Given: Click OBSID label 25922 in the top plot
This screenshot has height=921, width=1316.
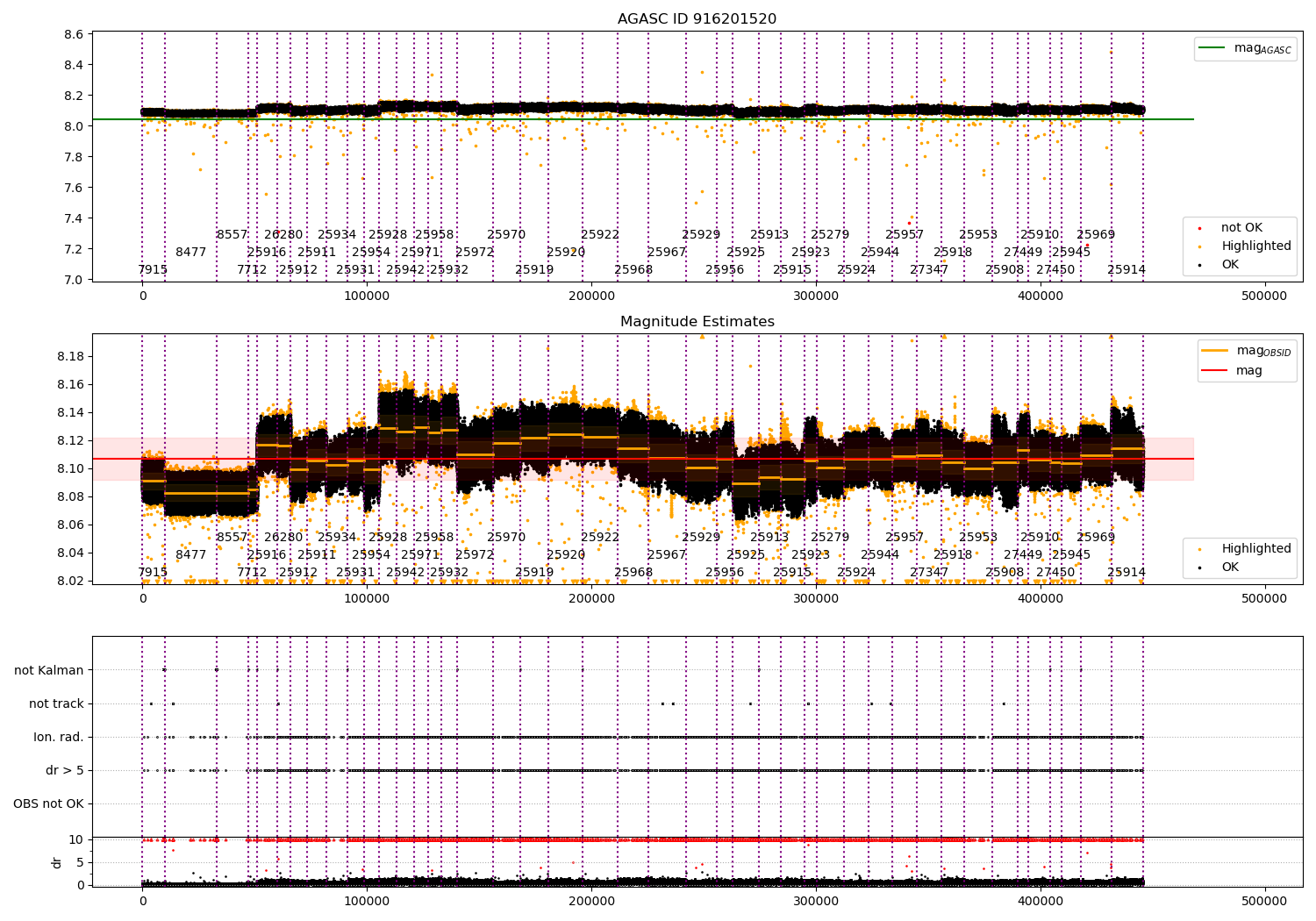Looking at the screenshot, I should click(x=600, y=234).
